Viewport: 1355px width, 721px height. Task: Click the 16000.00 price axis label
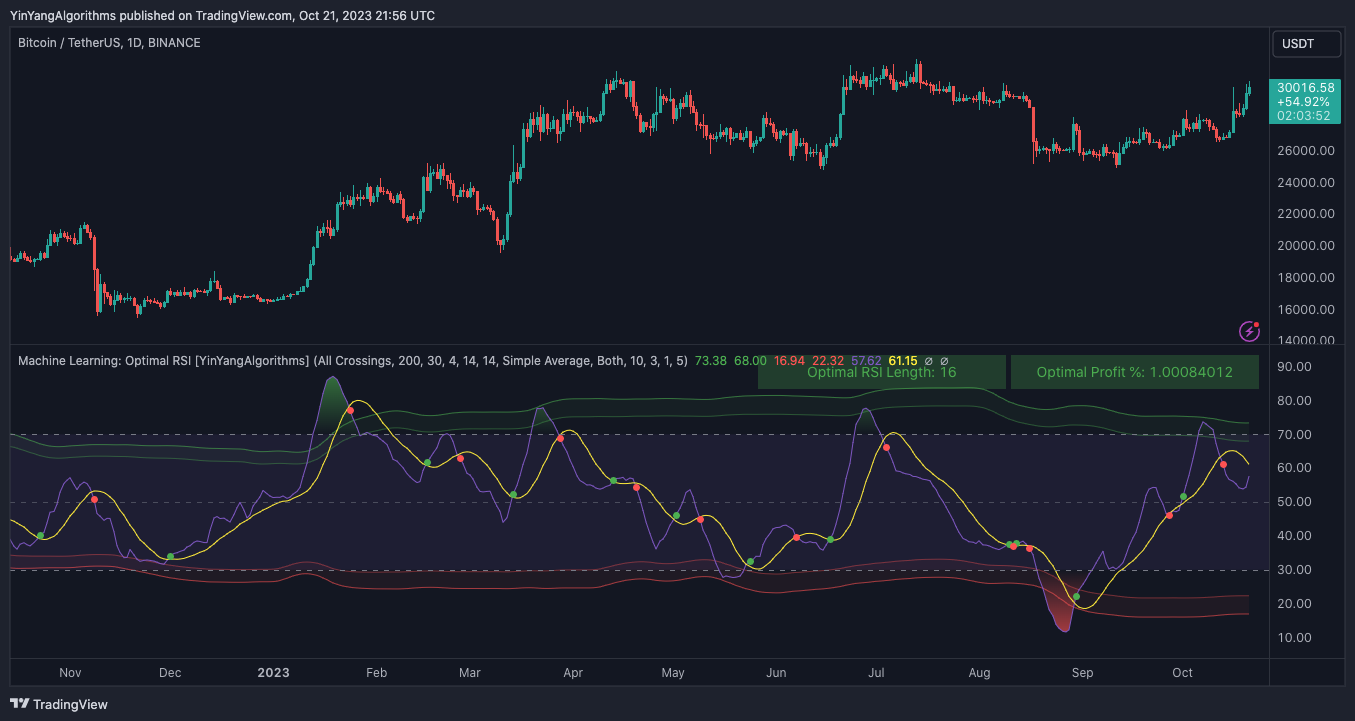[1308, 310]
